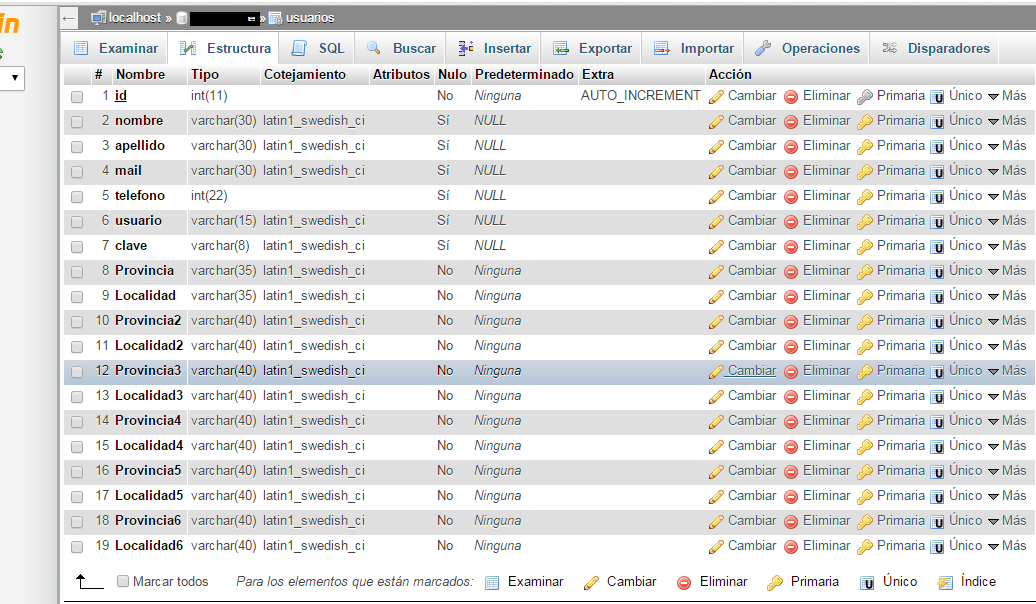Click key icon in Localidad6 row

click(865, 547)
